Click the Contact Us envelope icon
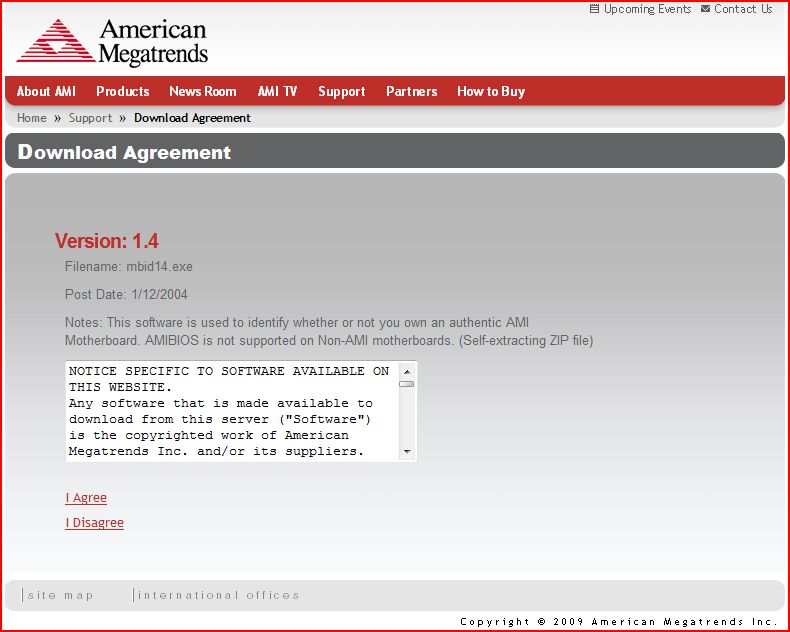 [x=705, y=9]
